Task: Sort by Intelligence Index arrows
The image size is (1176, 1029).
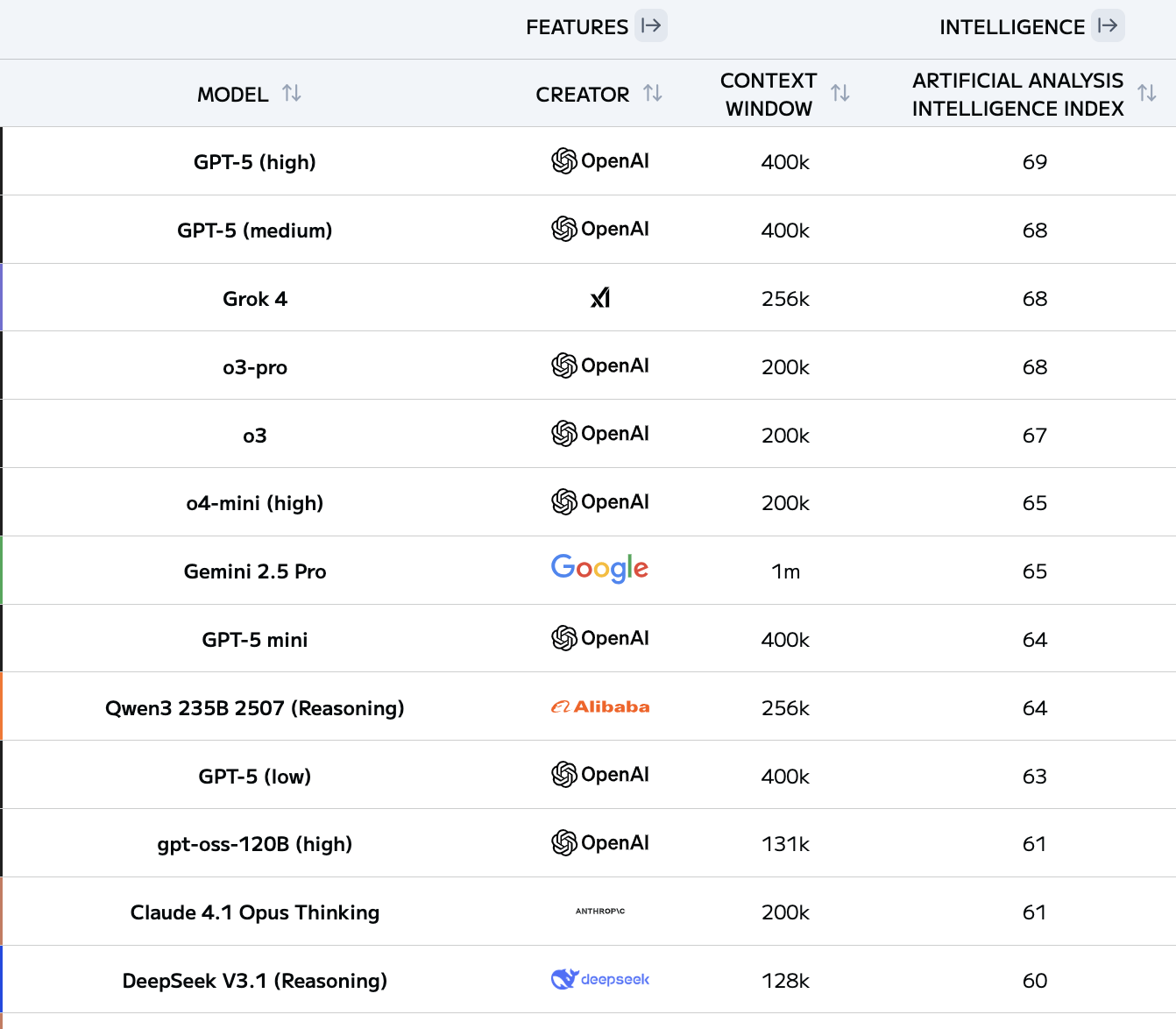Action: coord(1146,93)
